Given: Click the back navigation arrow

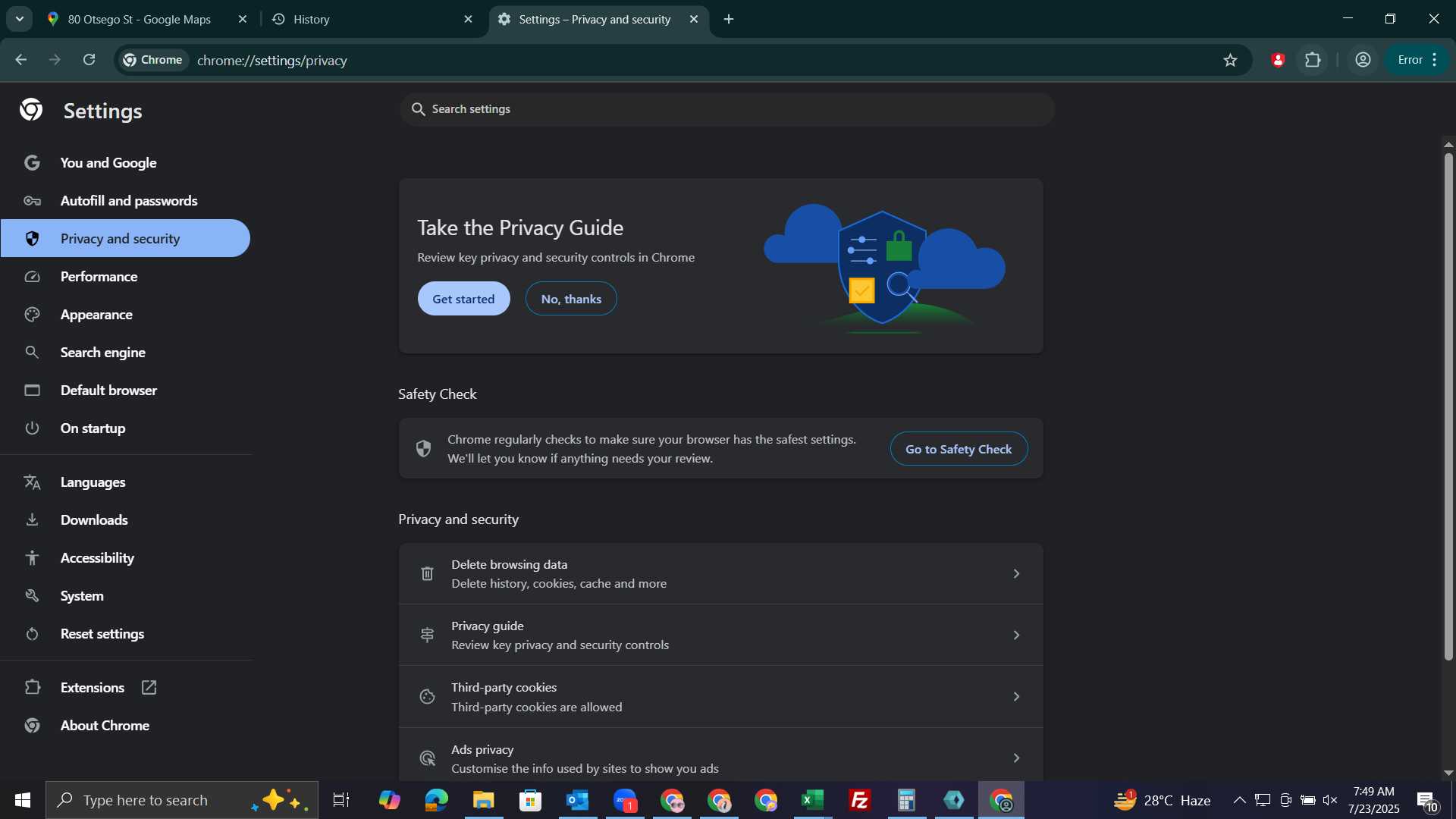Looking at the screenshot, I should point(20,60).
